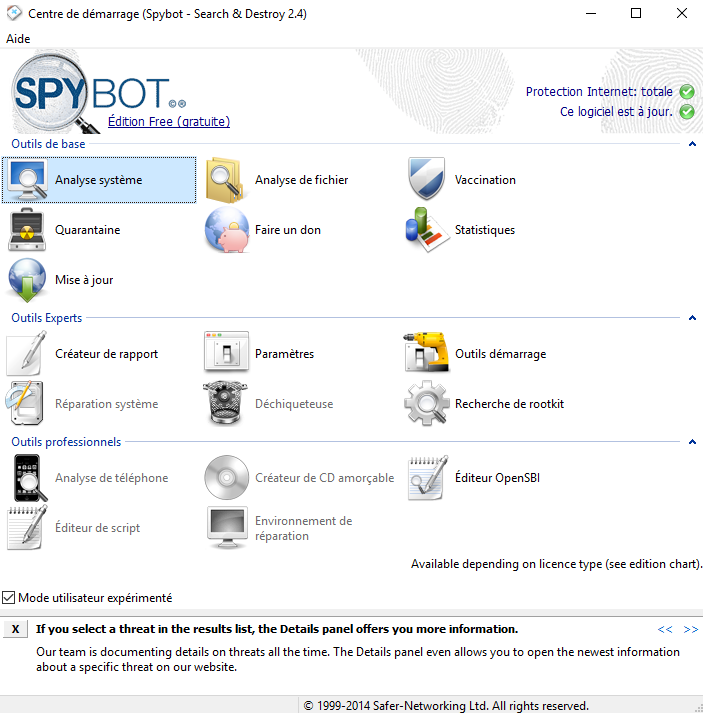703x713 pixels.
Task: Click Ce logiciel est à jour link
Action: [616, 111]
